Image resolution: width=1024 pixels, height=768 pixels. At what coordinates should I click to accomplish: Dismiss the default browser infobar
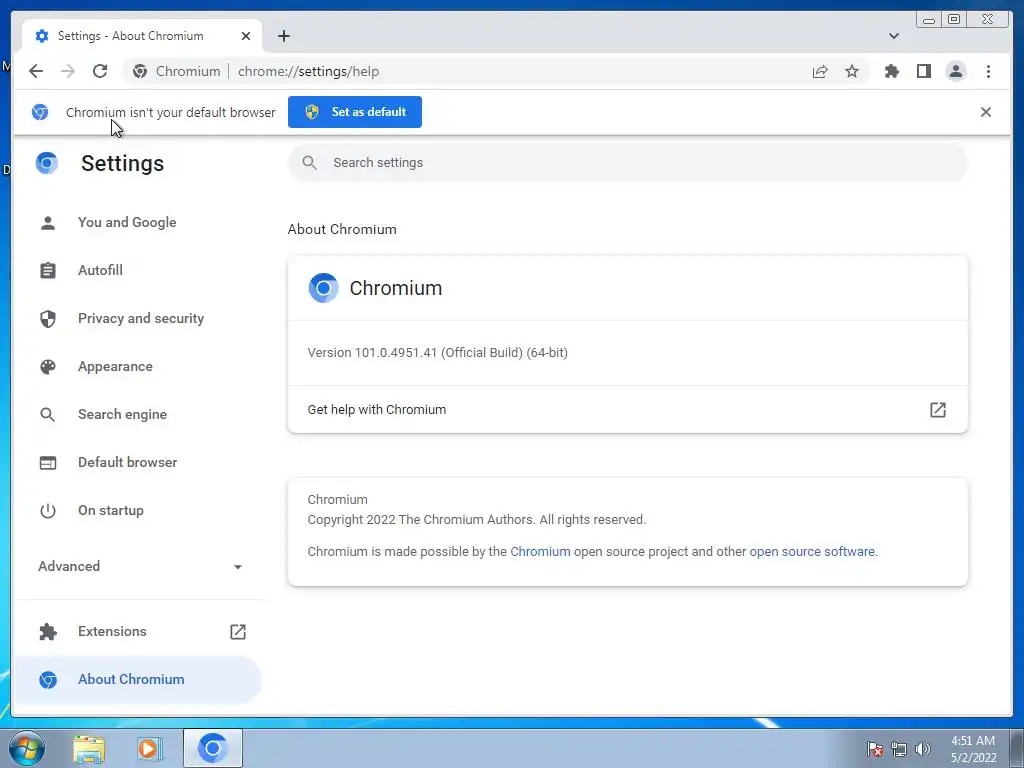coord(985,112)
